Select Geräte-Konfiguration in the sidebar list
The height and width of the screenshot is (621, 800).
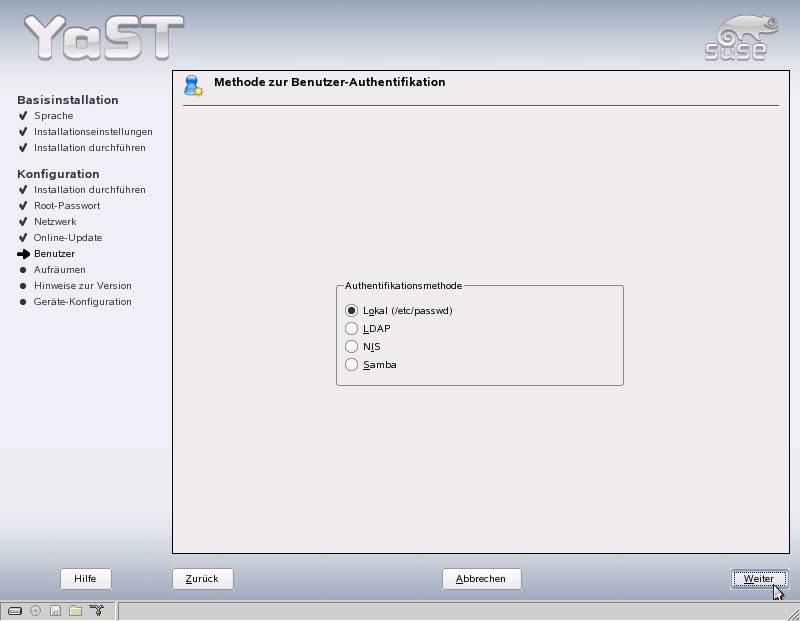point(82,302)
